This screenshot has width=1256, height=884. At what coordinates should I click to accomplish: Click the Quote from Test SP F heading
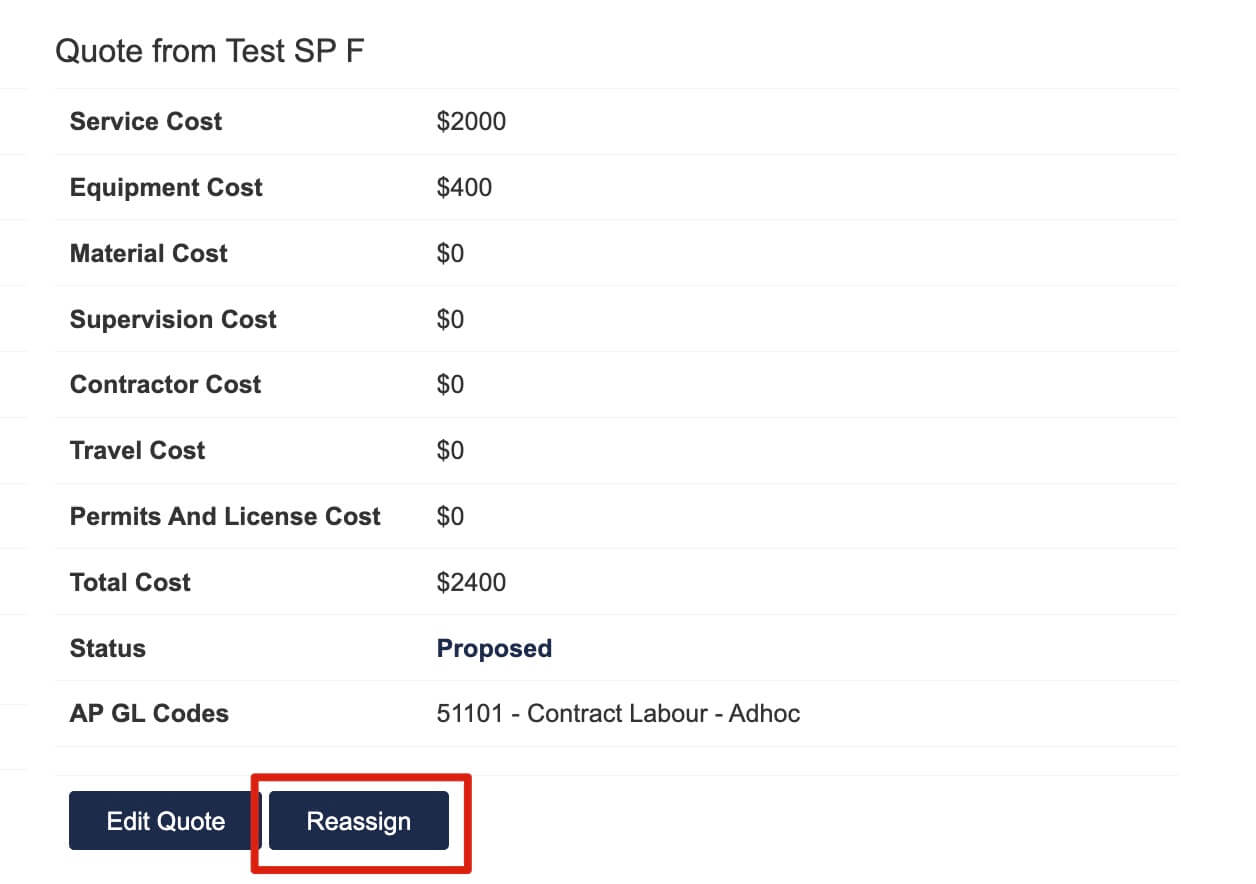(210, 51)
